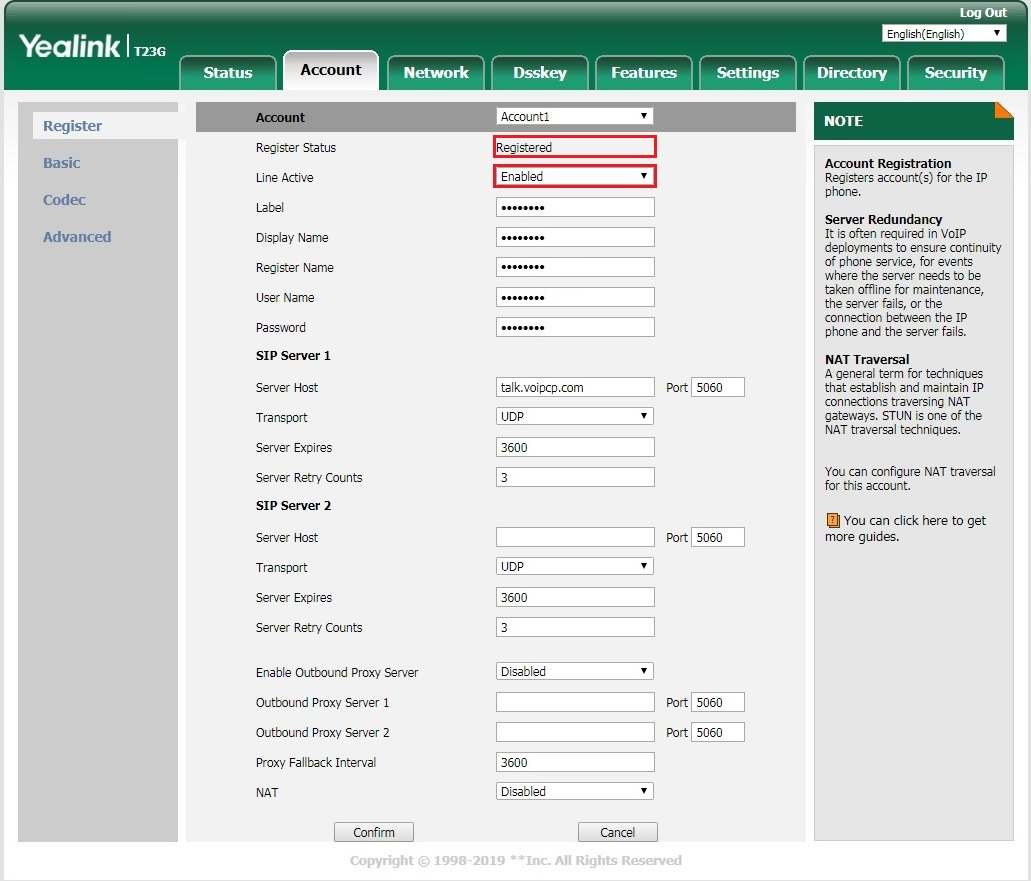Click the Proxy Fallback Interval field
1031x881 pixels.
575,762
